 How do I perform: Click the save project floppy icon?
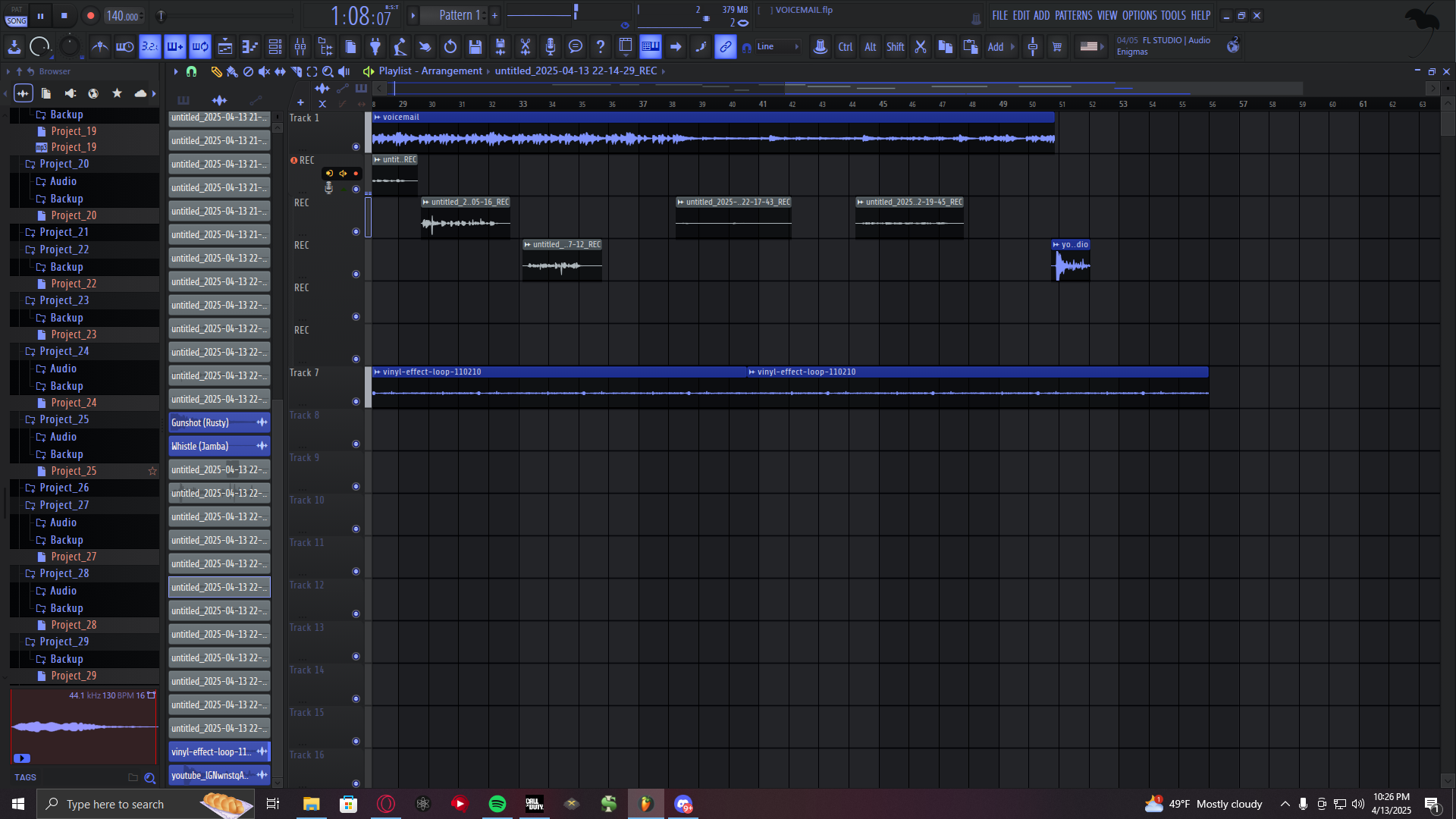(x=475, y=47)
